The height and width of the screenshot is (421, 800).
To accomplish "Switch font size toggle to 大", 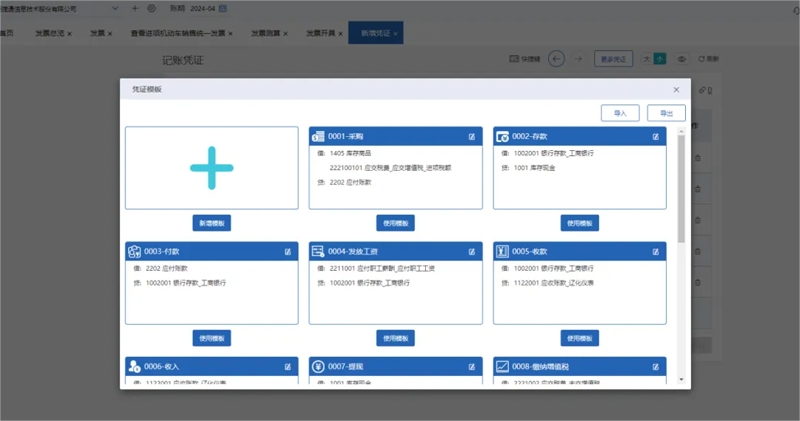I will pos(647,59).
